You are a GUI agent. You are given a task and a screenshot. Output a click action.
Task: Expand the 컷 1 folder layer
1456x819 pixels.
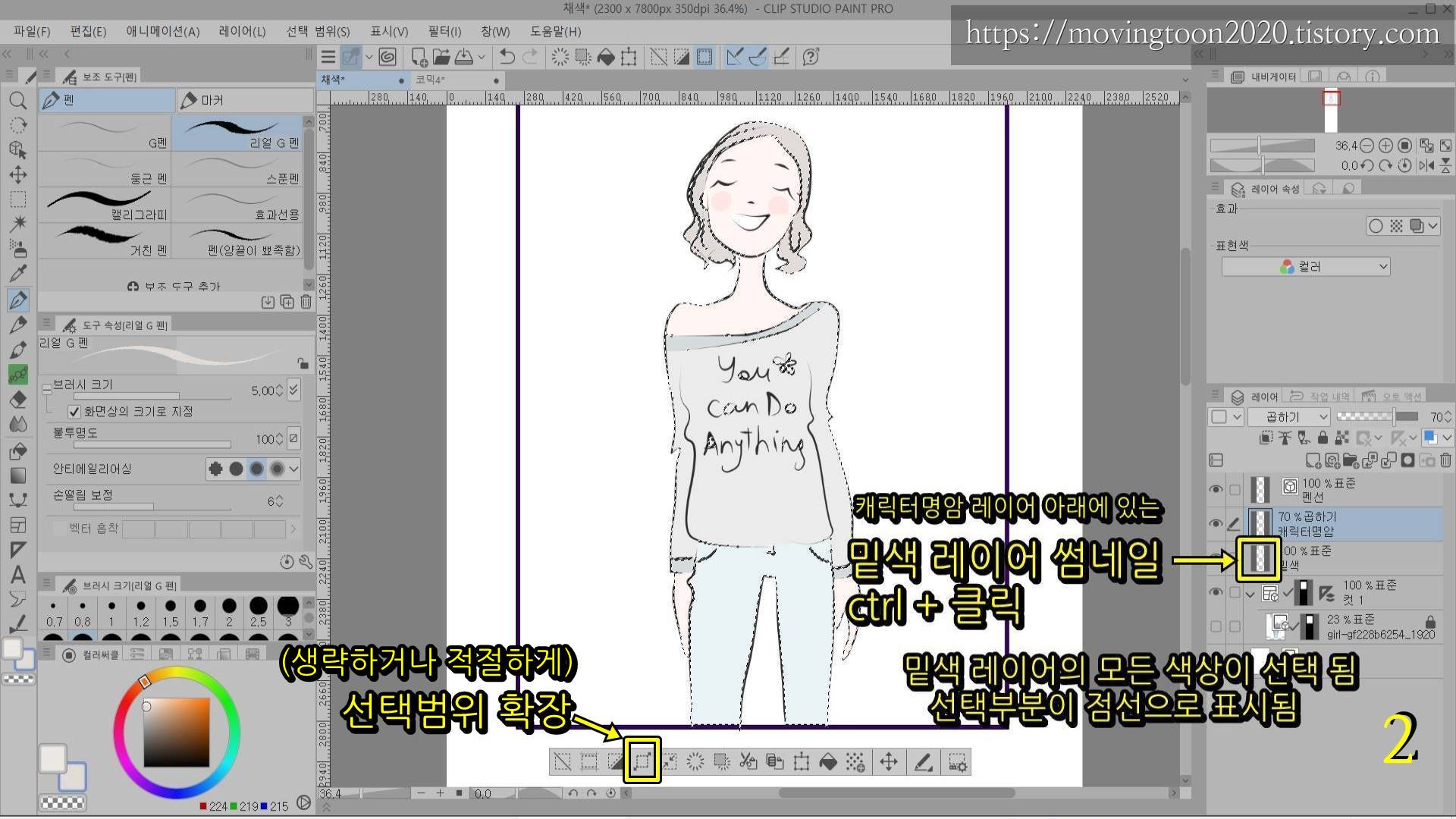tap(1250, 593)
